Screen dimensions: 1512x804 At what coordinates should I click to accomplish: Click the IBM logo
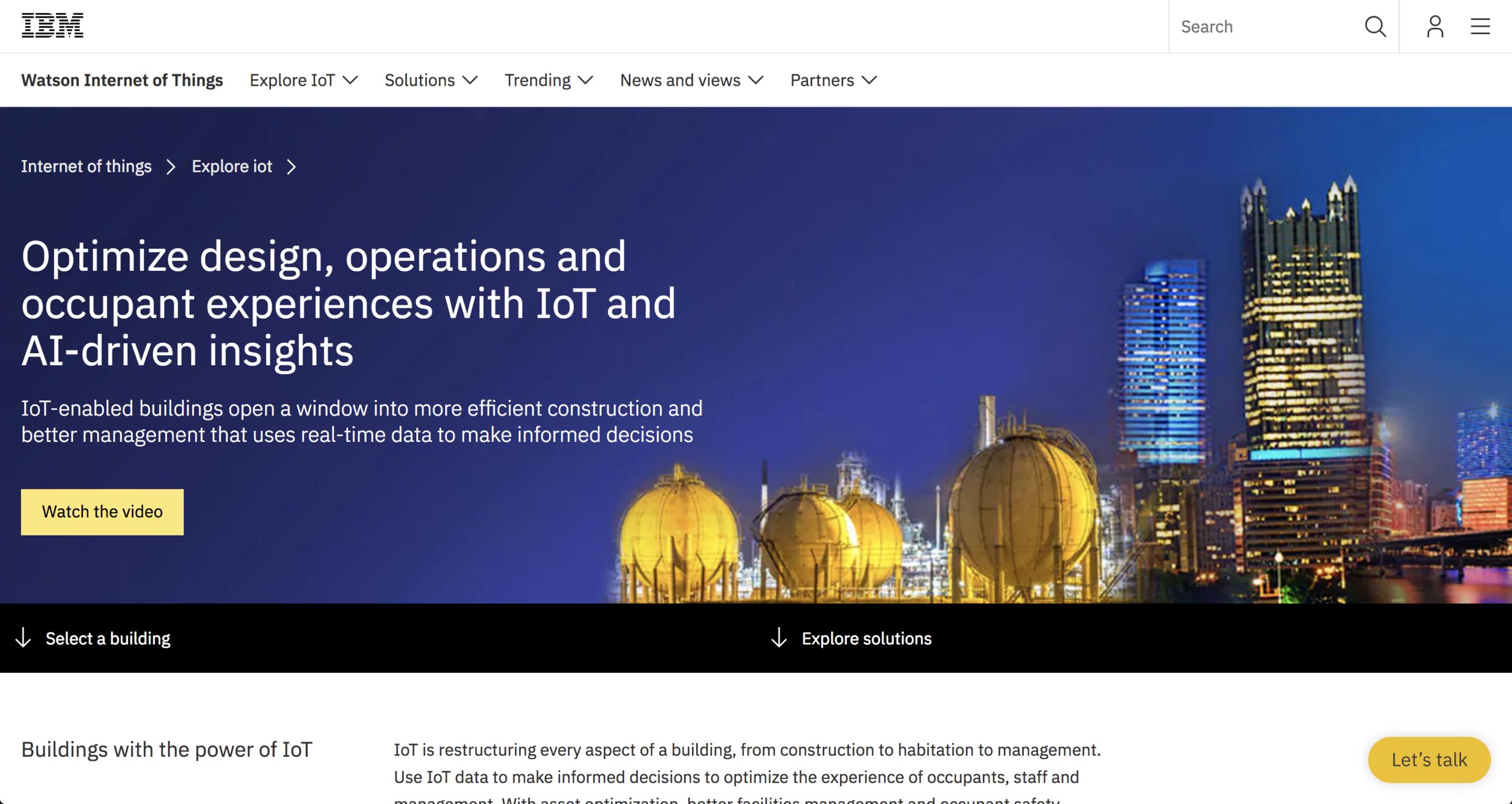pyautogui.click(x=52, y=25)
